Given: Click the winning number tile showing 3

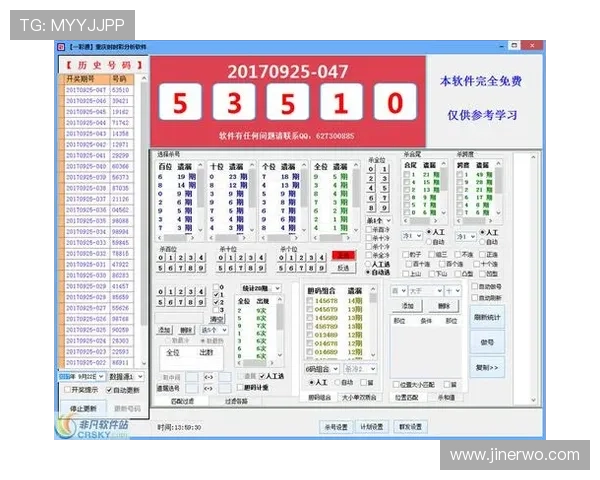Looking at the screenshot, I should click(234, 102).
